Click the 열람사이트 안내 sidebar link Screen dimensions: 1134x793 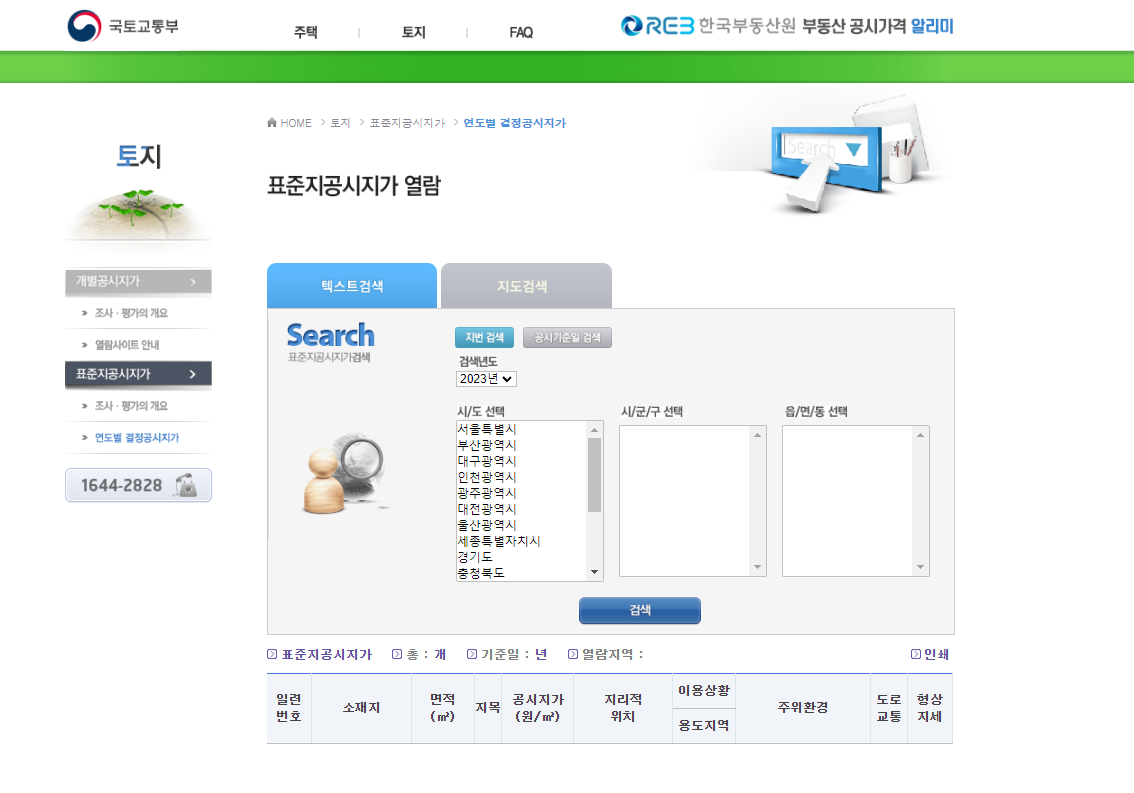(128, 342)
